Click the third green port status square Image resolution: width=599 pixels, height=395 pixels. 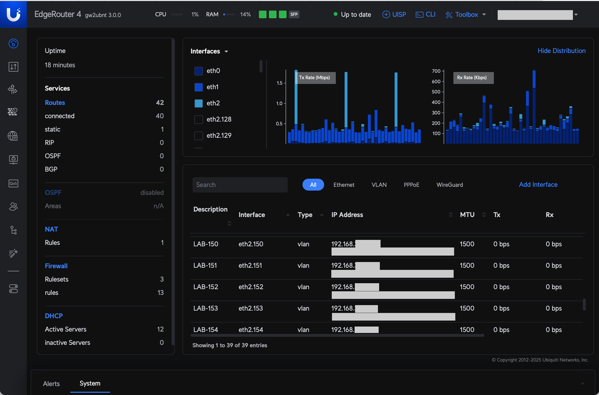283,15
